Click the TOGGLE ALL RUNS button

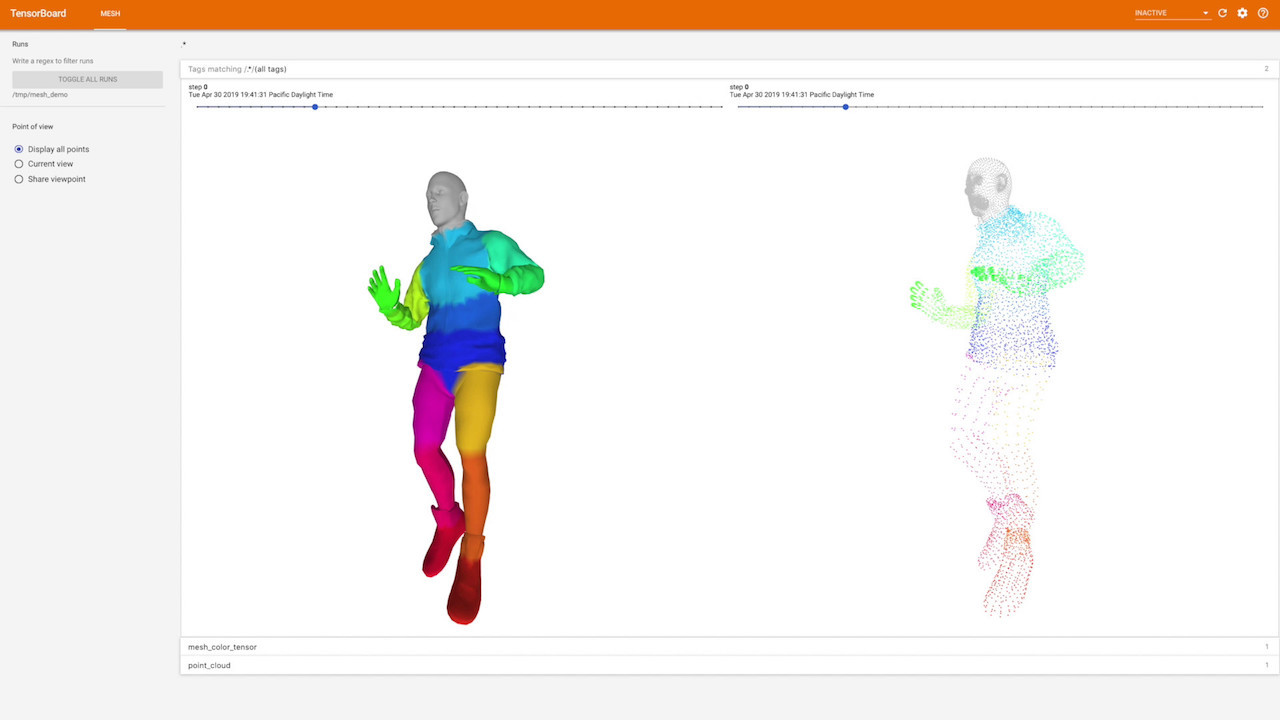pyautogui.click(x=87, y=79)
